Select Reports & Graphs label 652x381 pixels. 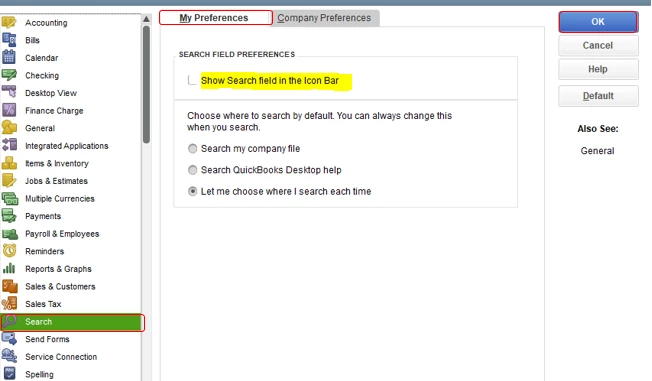click(x=58, y=269)
